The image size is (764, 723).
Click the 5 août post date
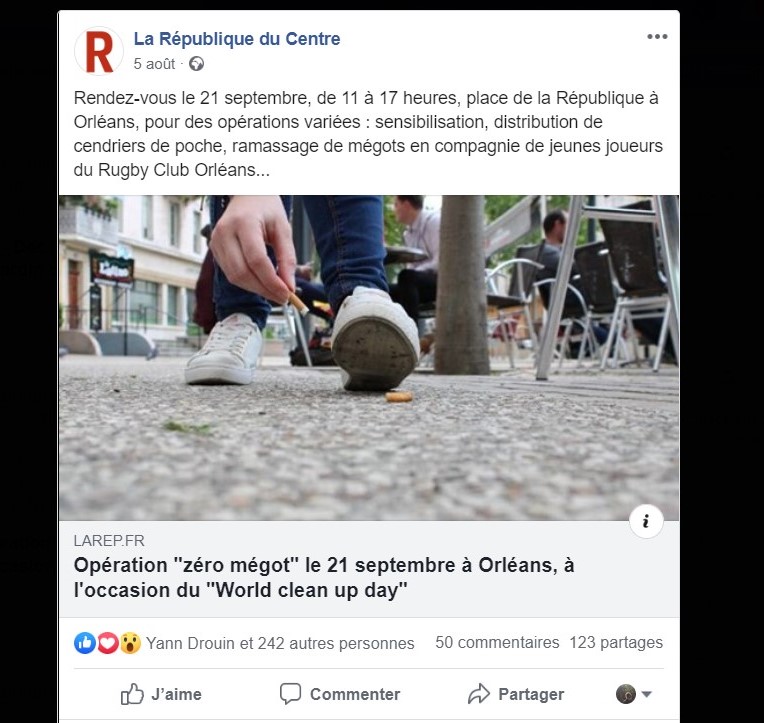coord(154,64)
